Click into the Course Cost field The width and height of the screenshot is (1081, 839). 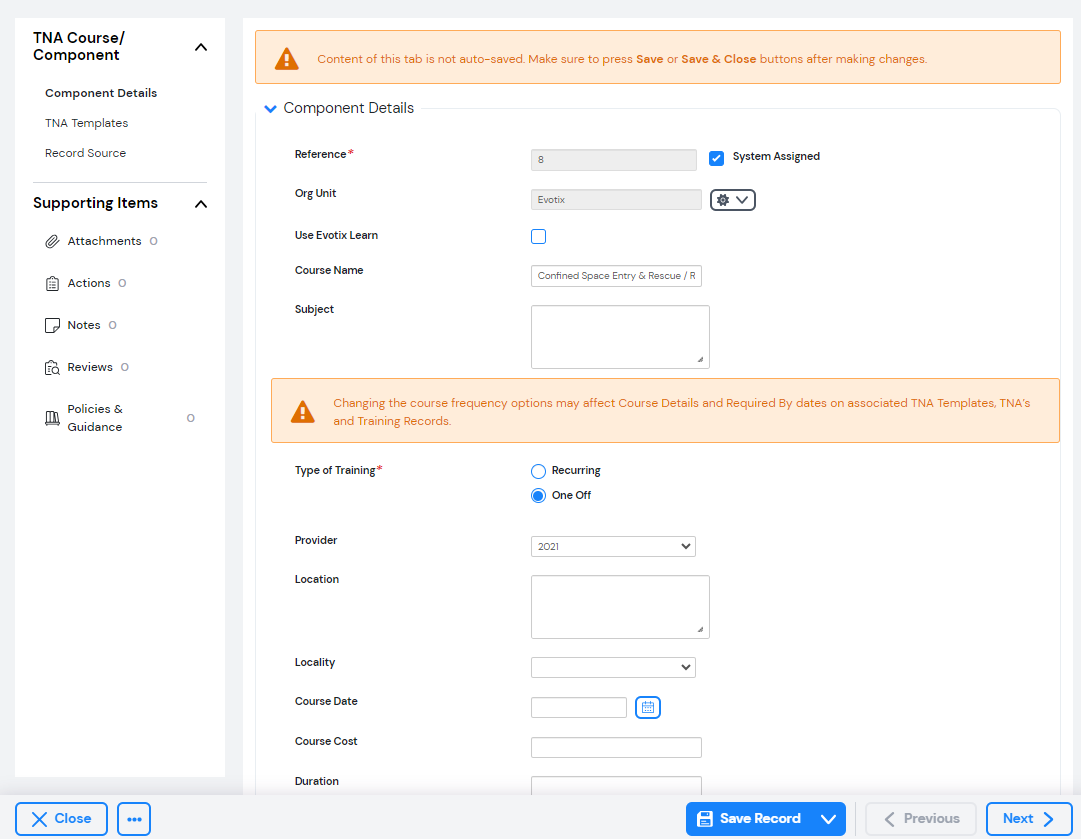click(x=616, y=748)
